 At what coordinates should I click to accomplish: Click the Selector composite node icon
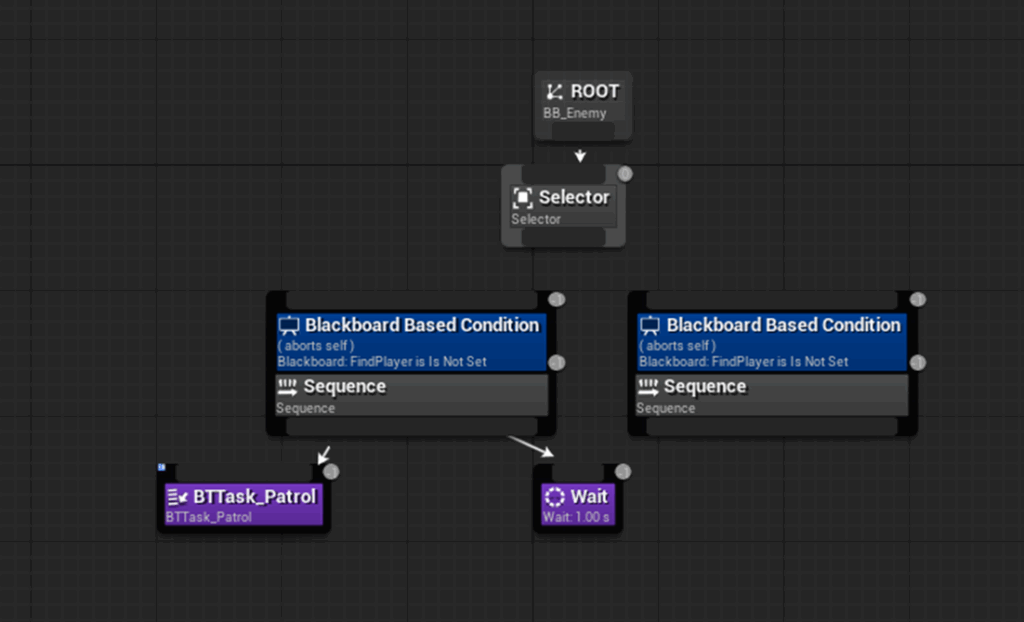tap(522, 197)
